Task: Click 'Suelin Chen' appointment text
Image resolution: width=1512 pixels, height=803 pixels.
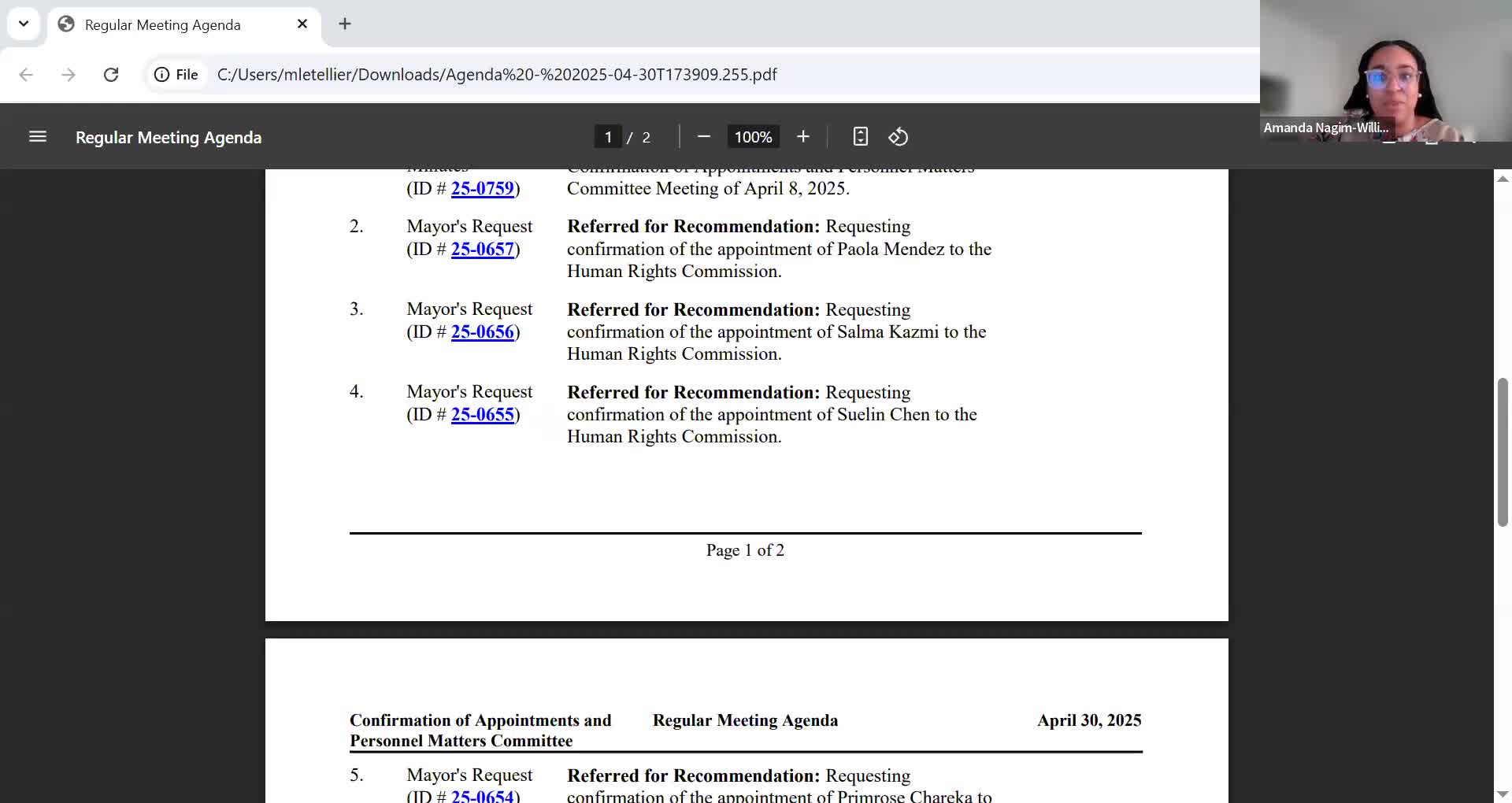Action: coord(884,415)
